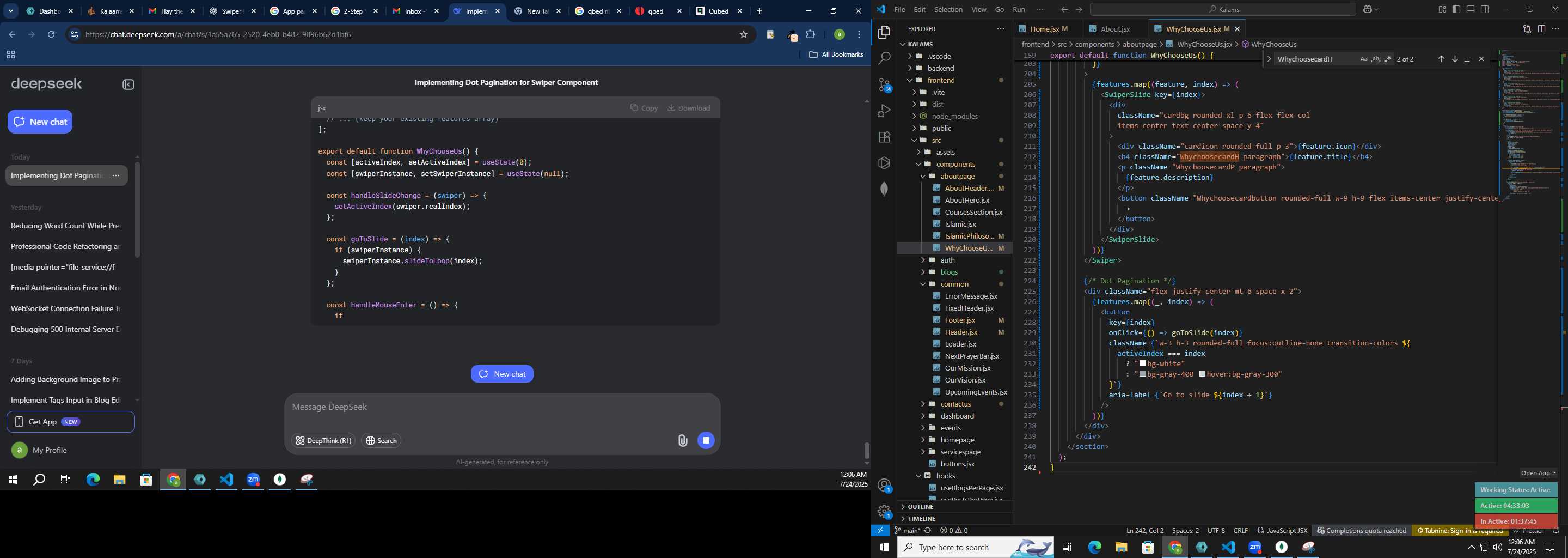Open Chrome Extensions puzzle icon
Image resolution: width=1568 pixels, height=558 pixels.
[811, 35]
